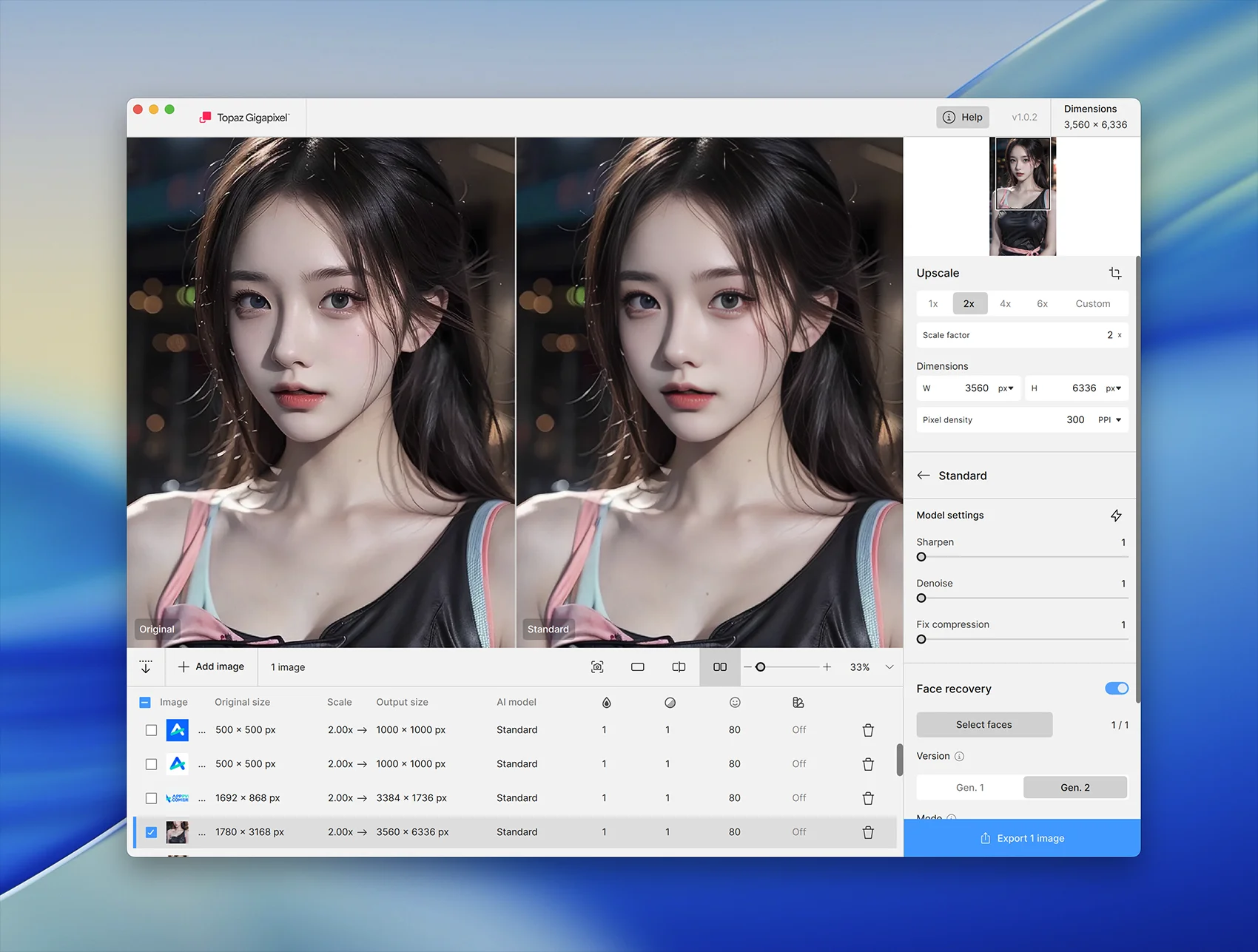This screenshot has height=952, width=1258.
Task: Choose Gen. 2 face recovery version
Action: pos(1075,788)
